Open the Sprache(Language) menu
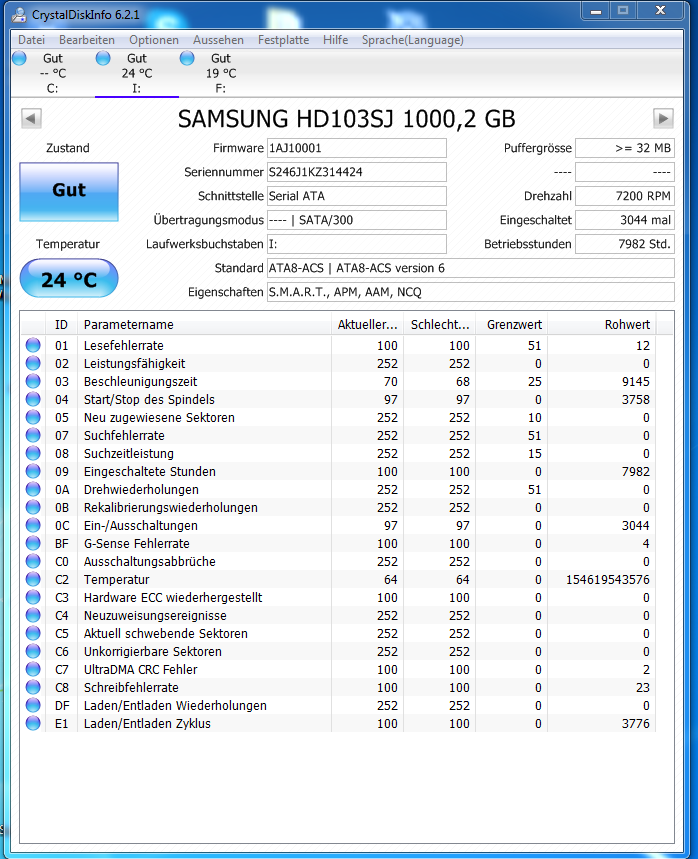The image size is (698, 859). (x=413, y=40)
